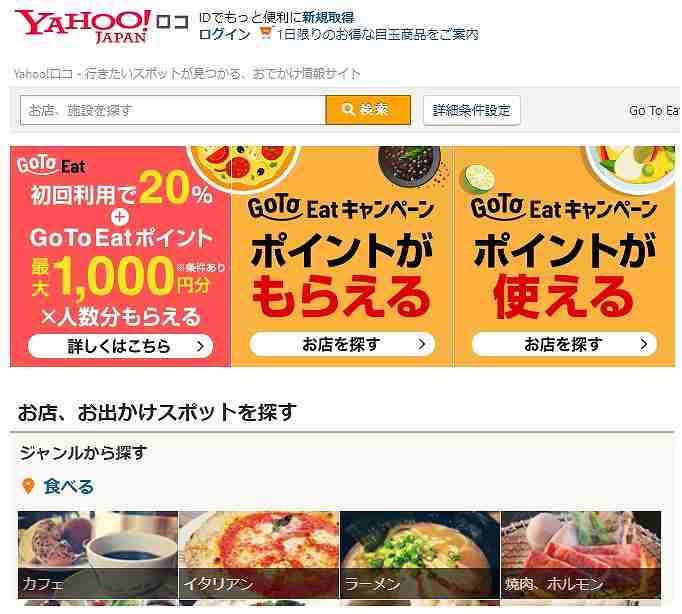Click the orange map pin beside 食べる
682x614 pixels.
28,486
